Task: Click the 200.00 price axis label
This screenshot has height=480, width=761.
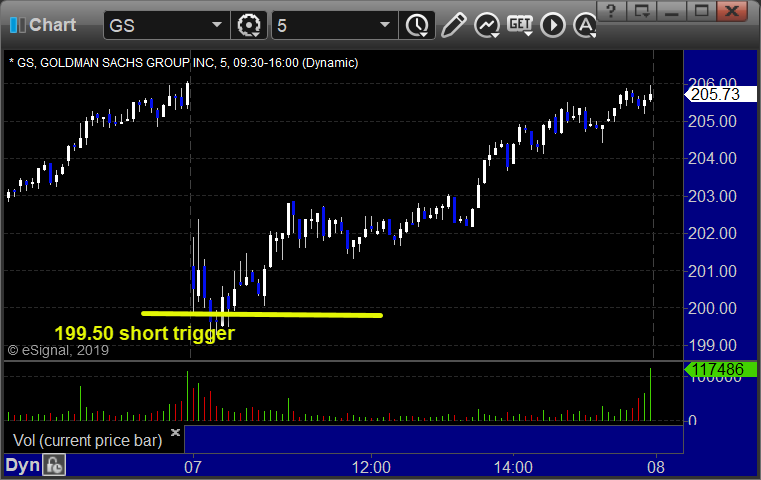Action: 712,308
